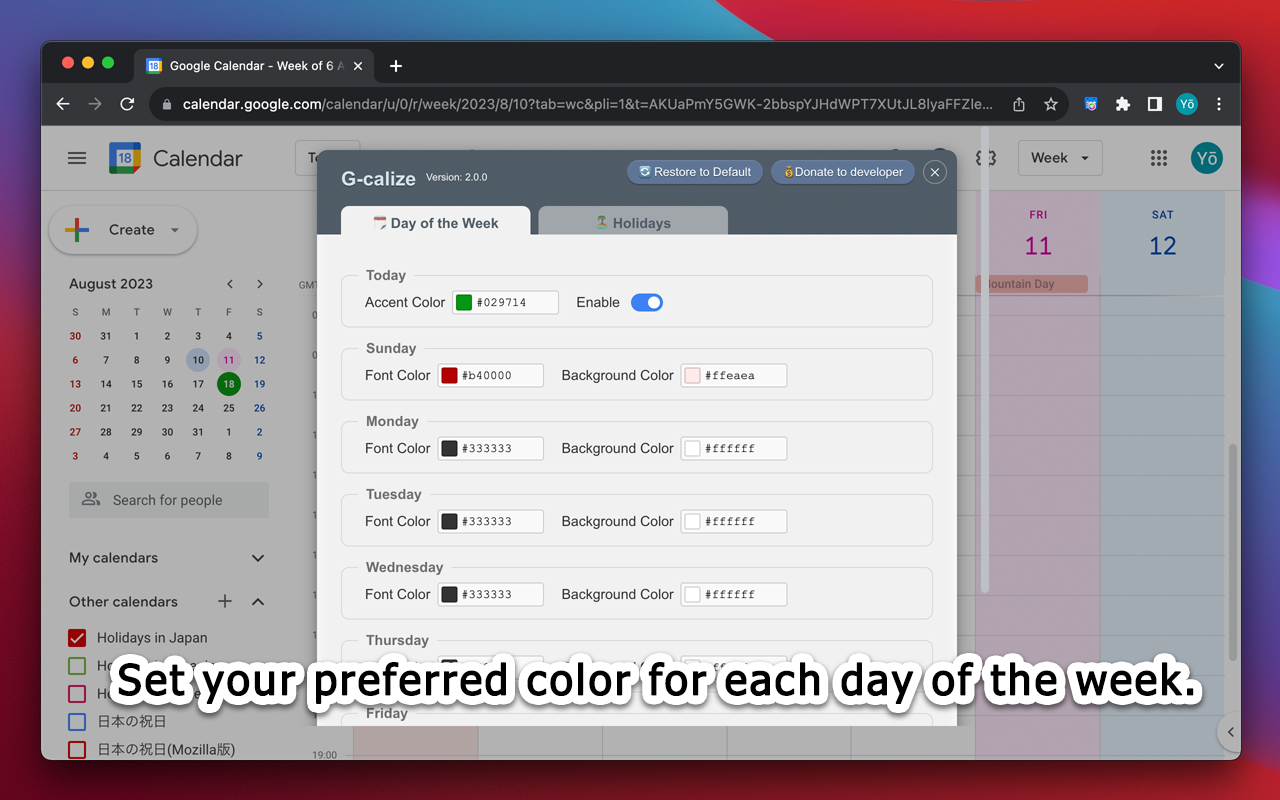Edit the Sunday background color hex value

coord(734,375)
